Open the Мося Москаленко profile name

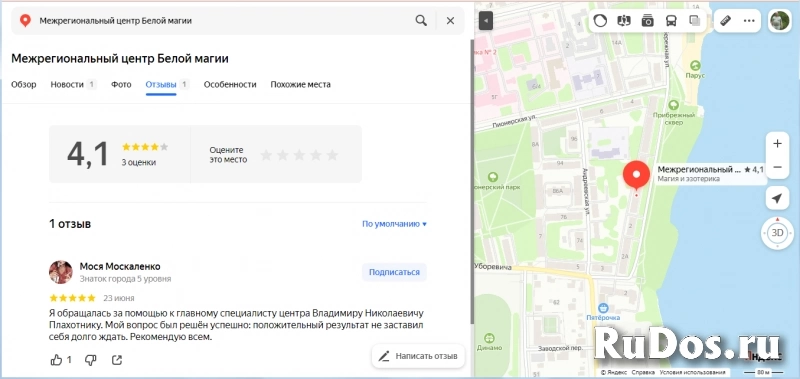point(120,266)
